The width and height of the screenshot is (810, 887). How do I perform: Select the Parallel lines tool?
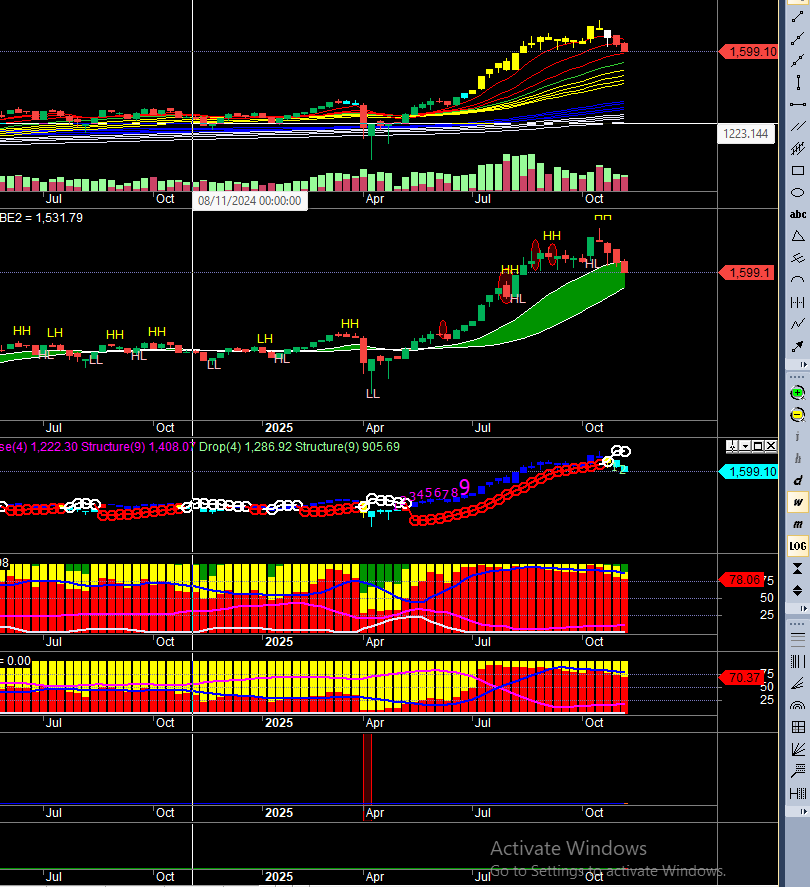click(x=798, y=126)
